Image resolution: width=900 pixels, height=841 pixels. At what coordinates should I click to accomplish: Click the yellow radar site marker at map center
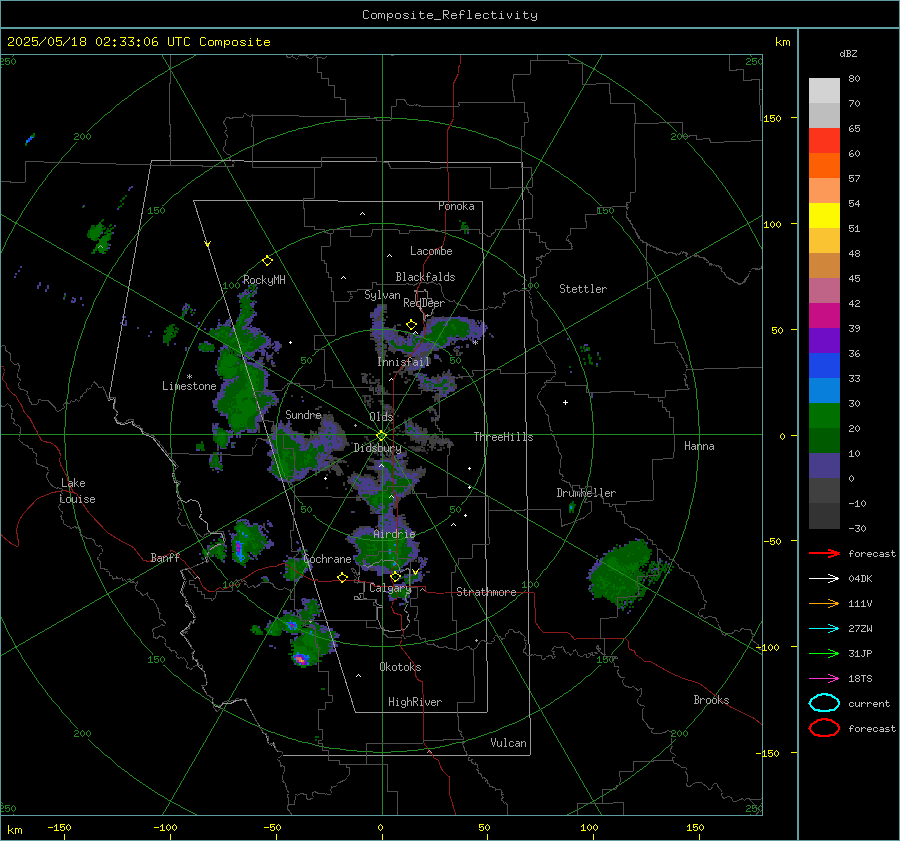382,436
